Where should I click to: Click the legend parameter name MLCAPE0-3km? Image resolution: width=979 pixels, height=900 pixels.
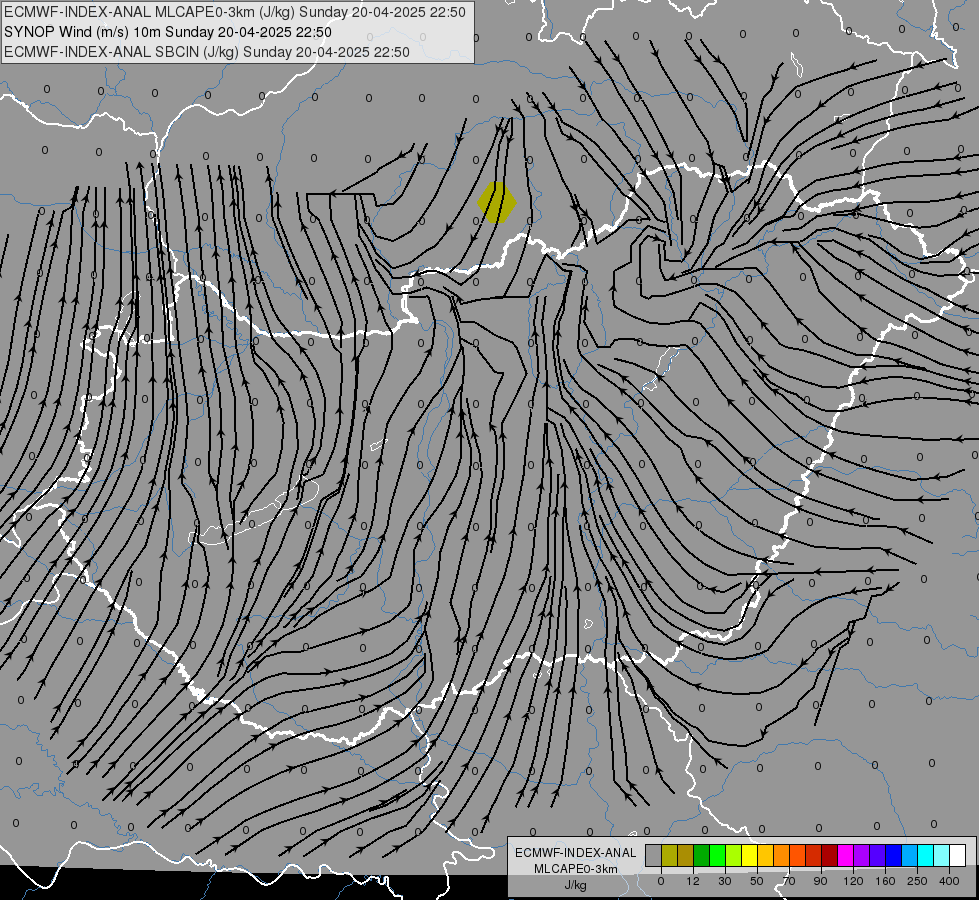click(x=576, y=869)
